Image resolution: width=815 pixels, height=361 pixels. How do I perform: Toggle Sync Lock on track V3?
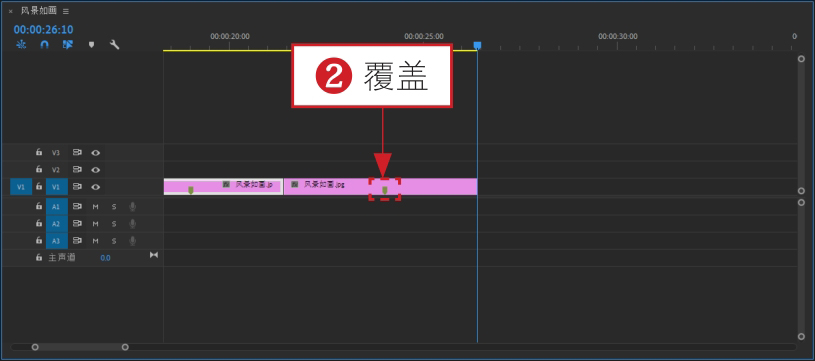[x=77, y=153]
